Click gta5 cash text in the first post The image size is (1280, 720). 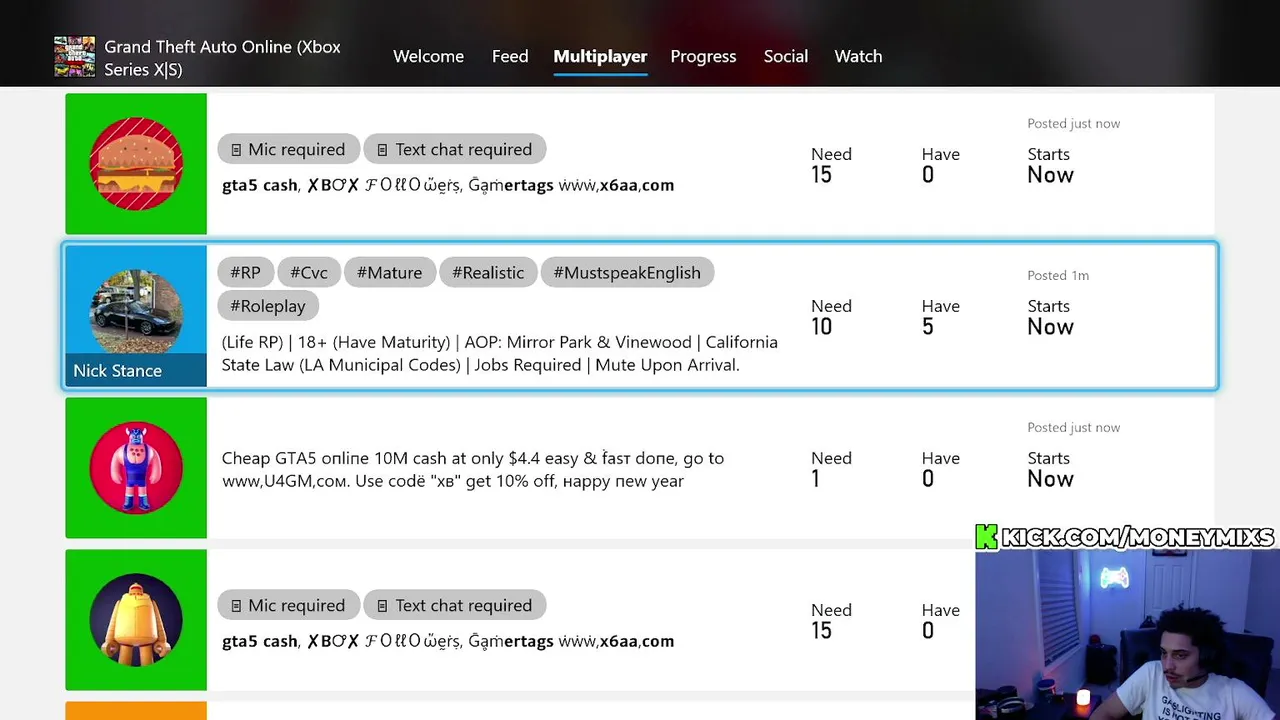point(448,185)
